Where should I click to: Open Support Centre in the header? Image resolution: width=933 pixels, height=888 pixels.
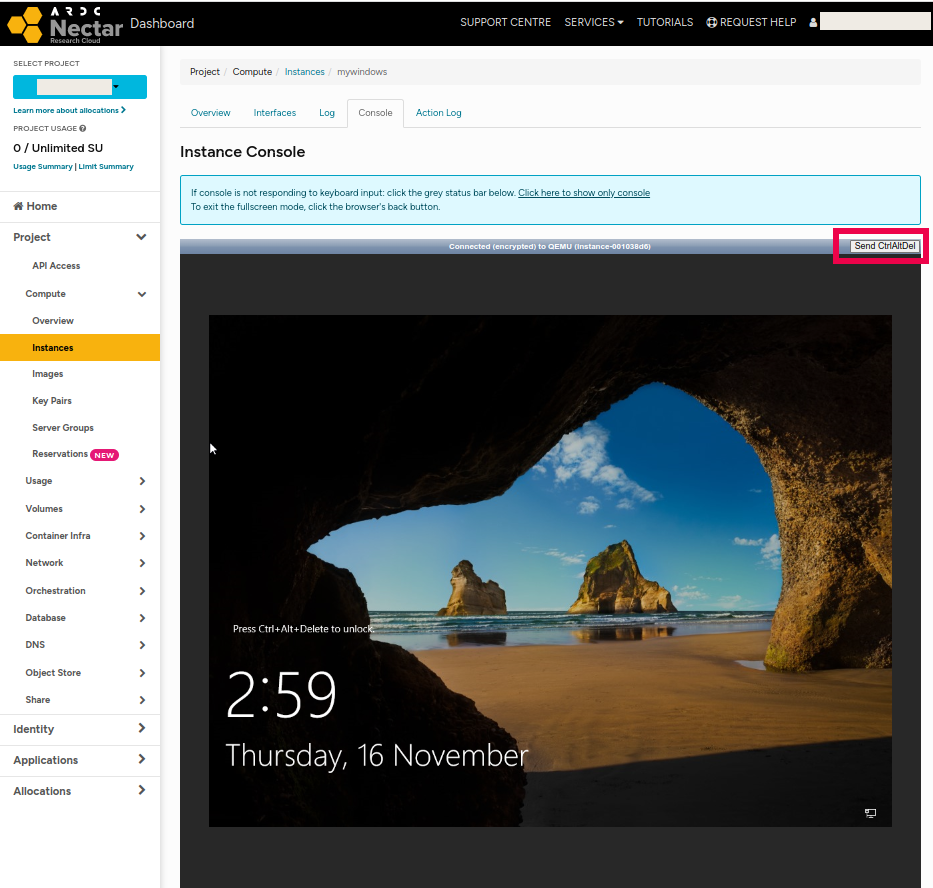[505, 23]
